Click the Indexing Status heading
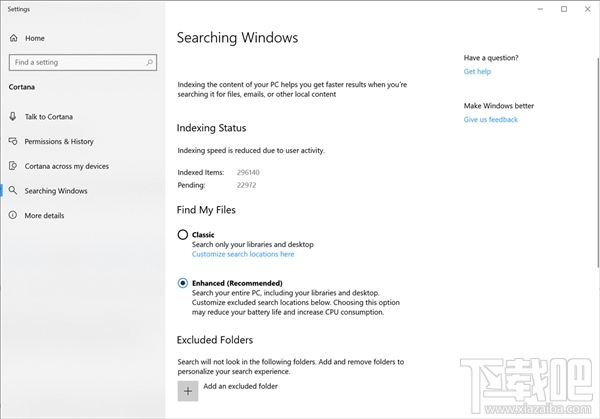 point(211,128)
